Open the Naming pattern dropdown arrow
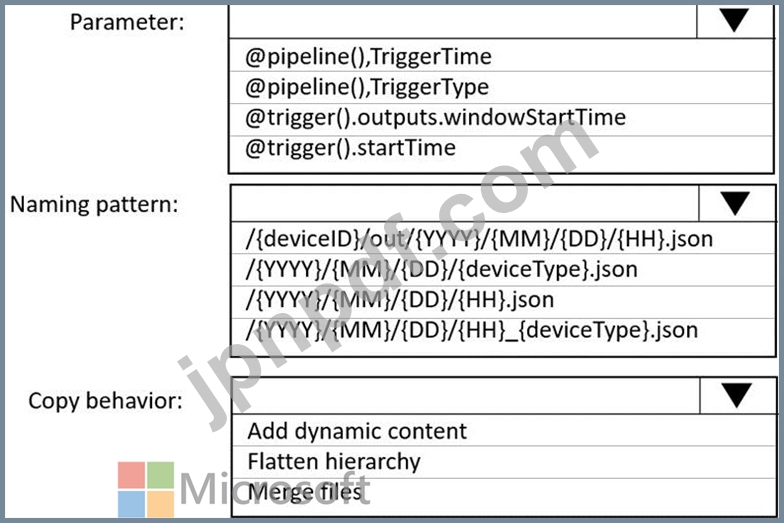The image size is (784, 523). tap(735, 204)
